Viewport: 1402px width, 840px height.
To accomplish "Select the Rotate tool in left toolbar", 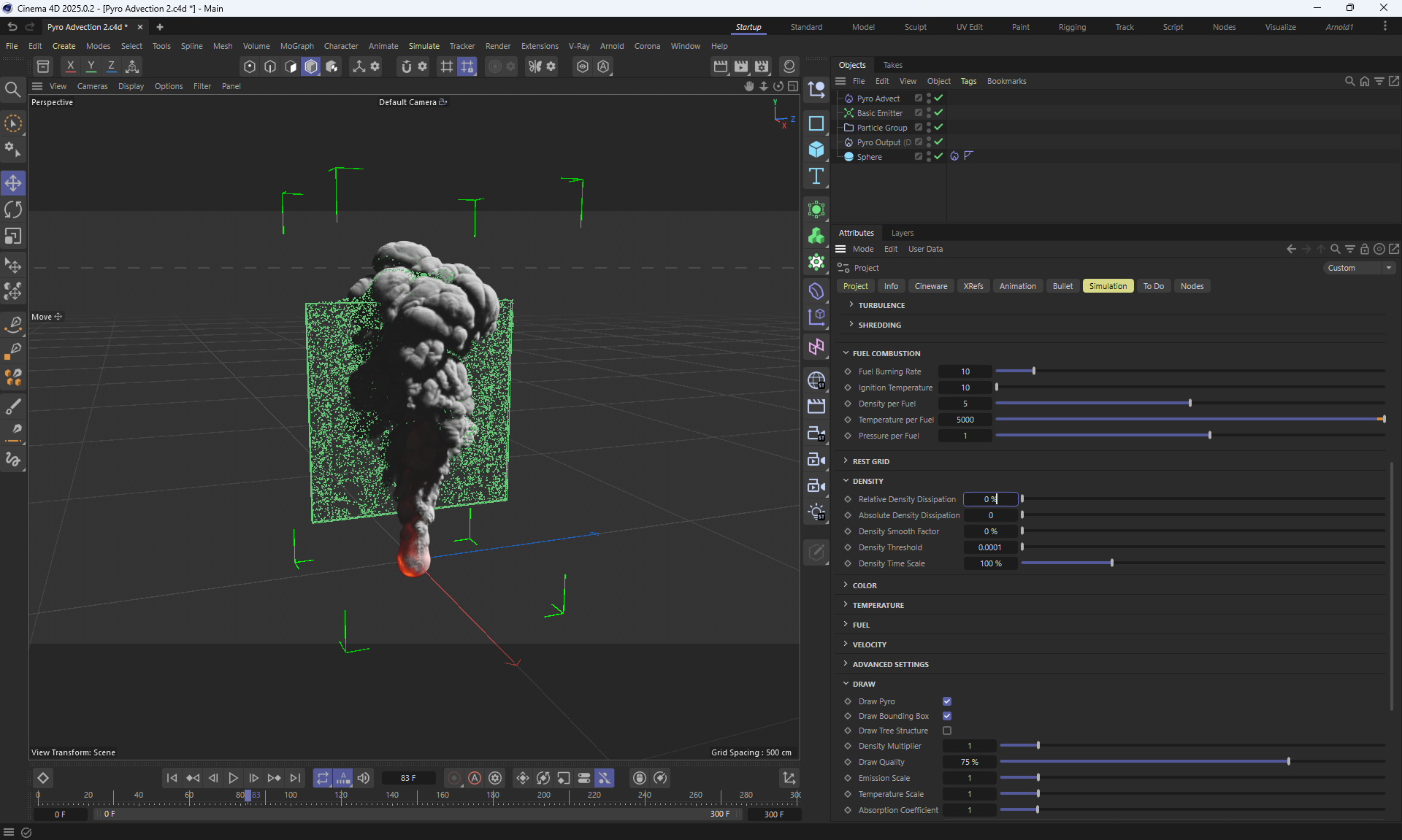I will [x=13, y=210].
